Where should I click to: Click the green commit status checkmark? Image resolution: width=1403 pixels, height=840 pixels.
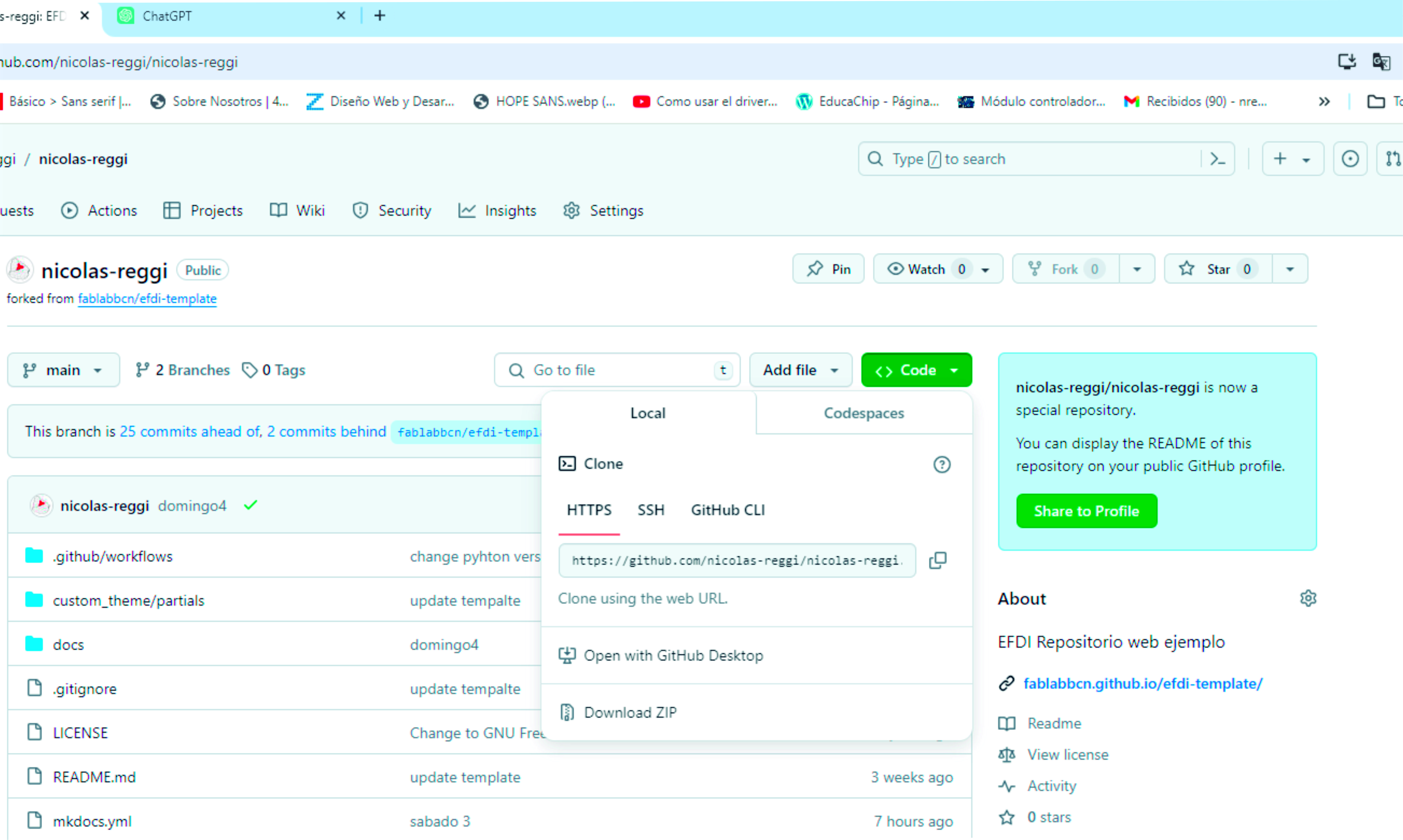(251, 505)
